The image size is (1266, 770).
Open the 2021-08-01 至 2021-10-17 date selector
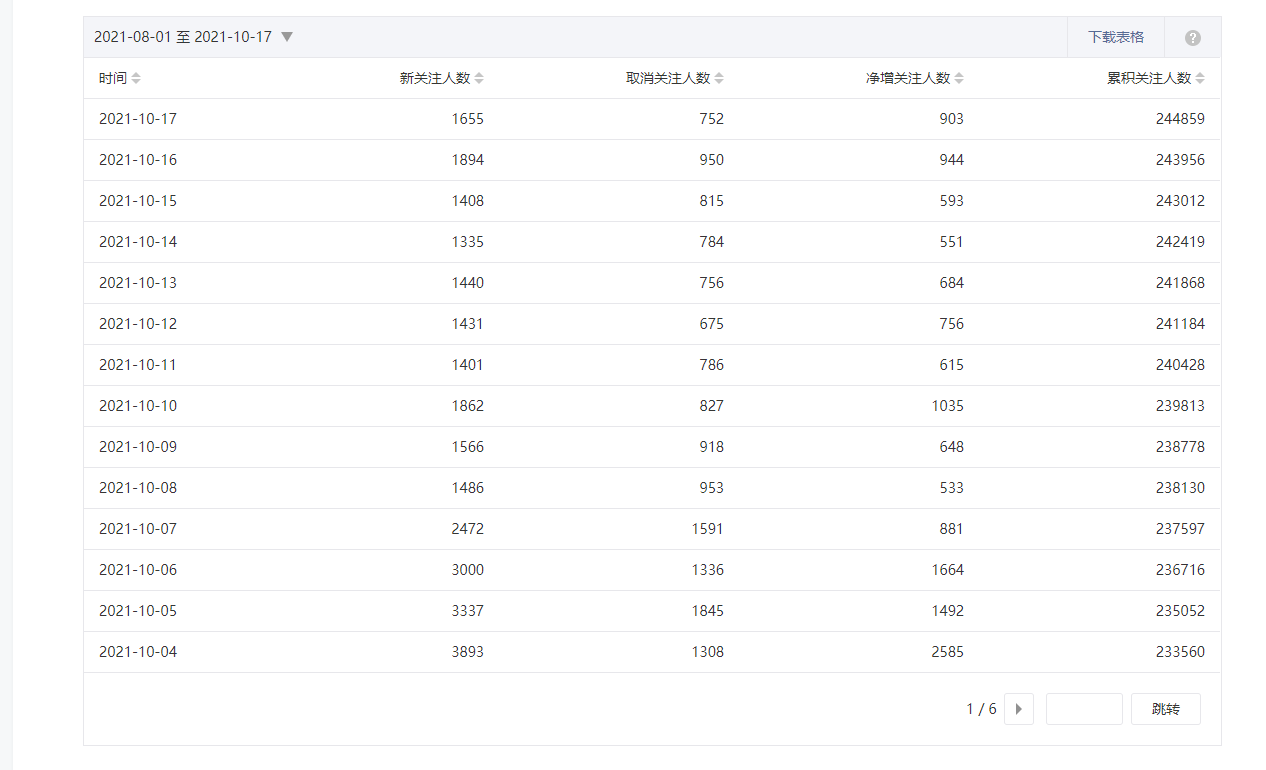click(183, 37)
